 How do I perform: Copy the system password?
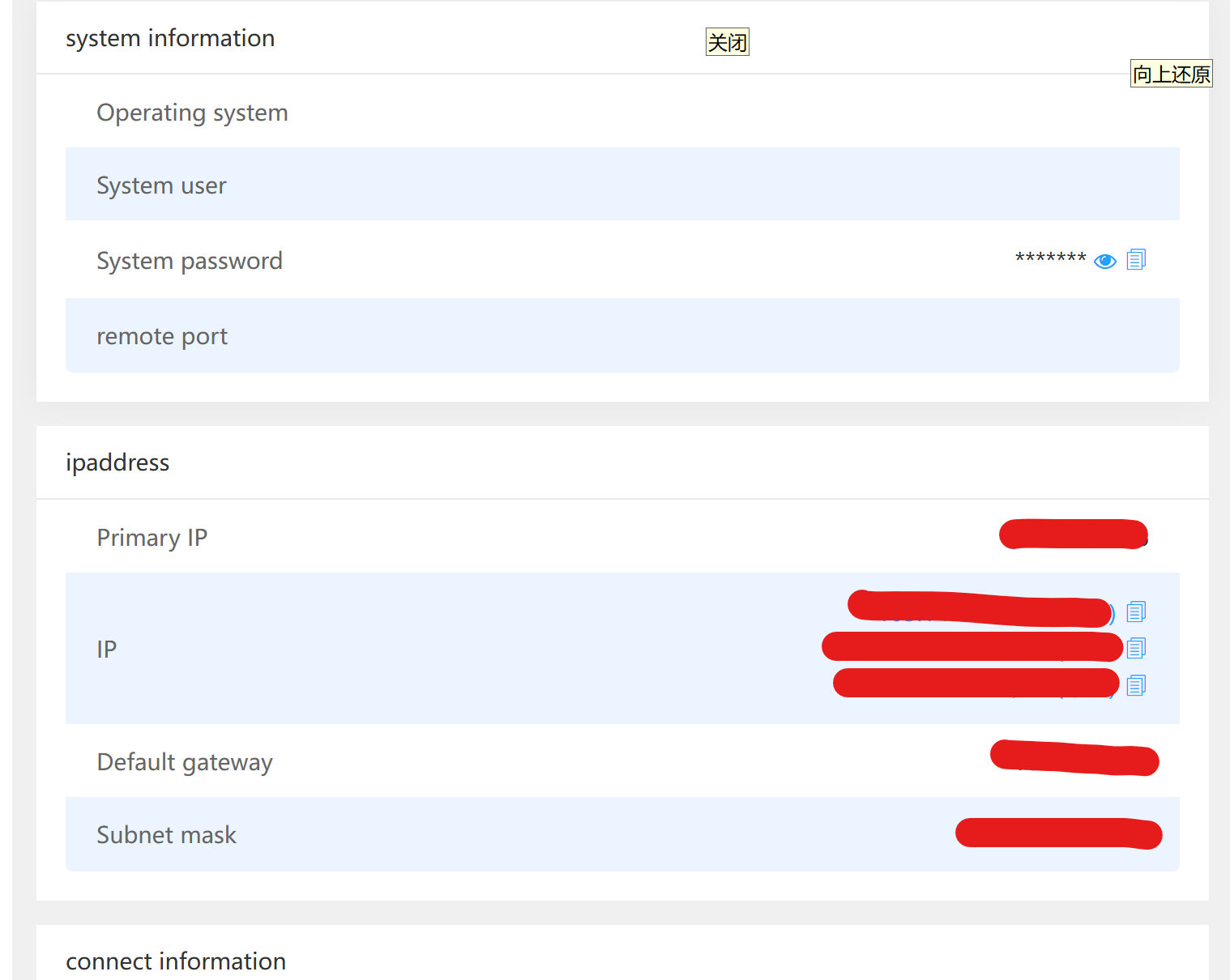tap(1136, 259)
